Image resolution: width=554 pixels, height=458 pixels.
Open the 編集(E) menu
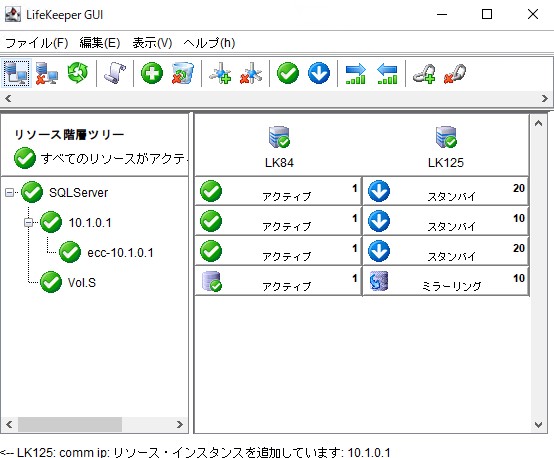coord(100,43)
